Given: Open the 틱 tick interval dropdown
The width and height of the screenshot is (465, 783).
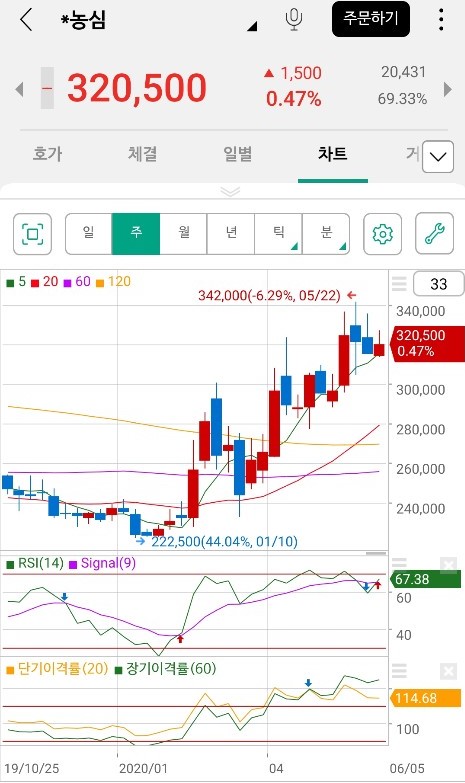Looking at the screenshot, I should (x=278, y=234).
